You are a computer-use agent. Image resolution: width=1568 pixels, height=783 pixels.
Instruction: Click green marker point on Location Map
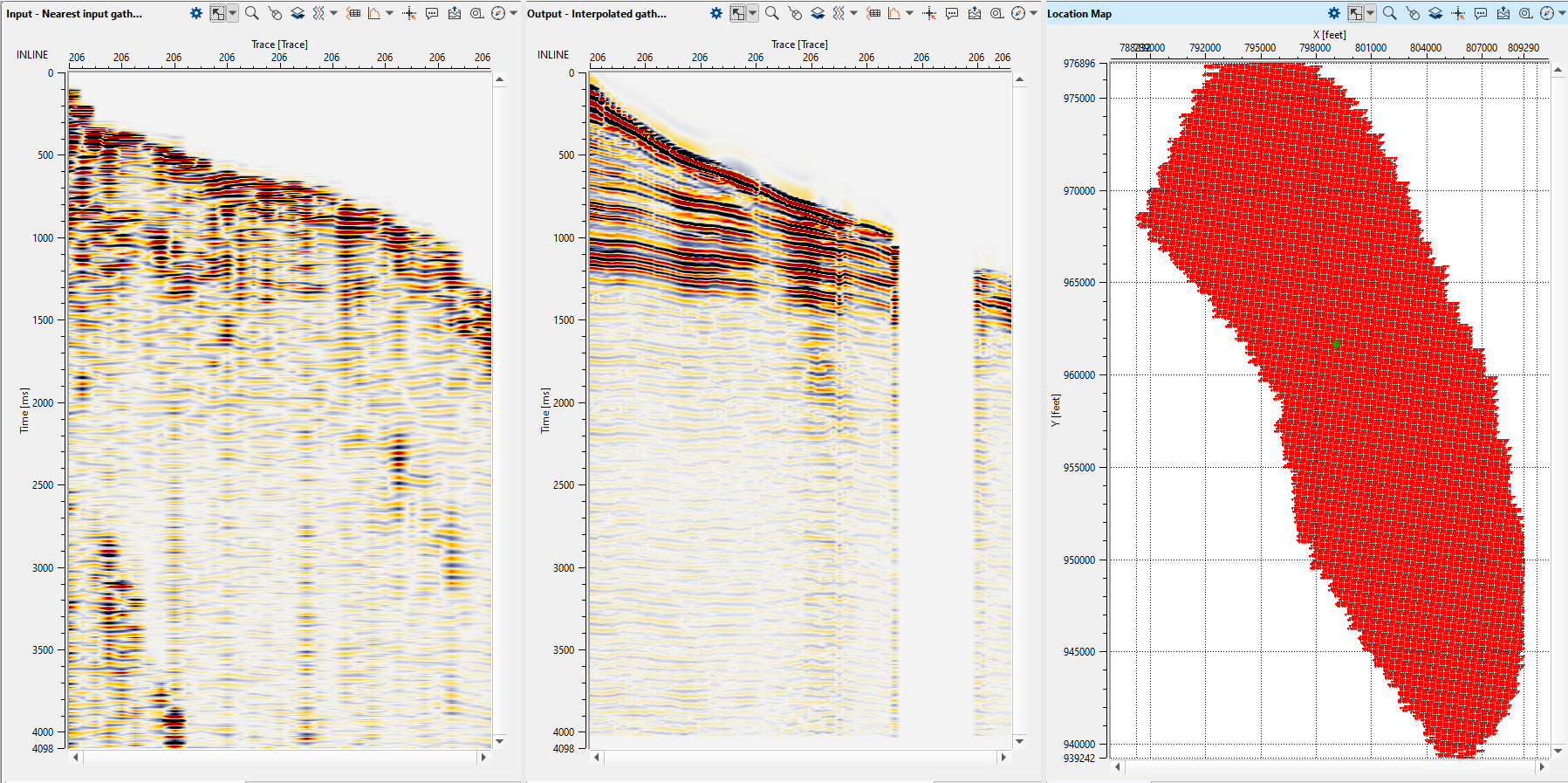[x=1336, y=344]
